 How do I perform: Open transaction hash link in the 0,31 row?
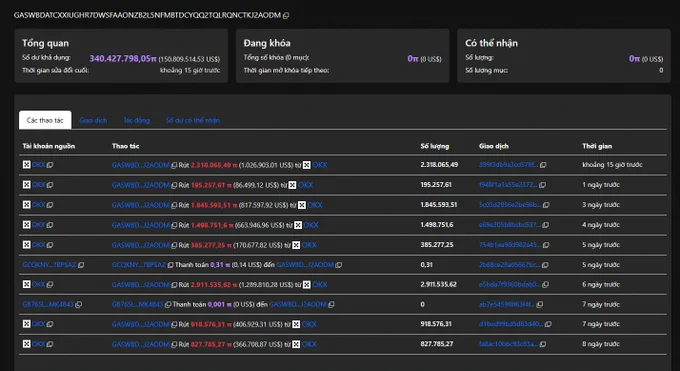pos(510,265)
